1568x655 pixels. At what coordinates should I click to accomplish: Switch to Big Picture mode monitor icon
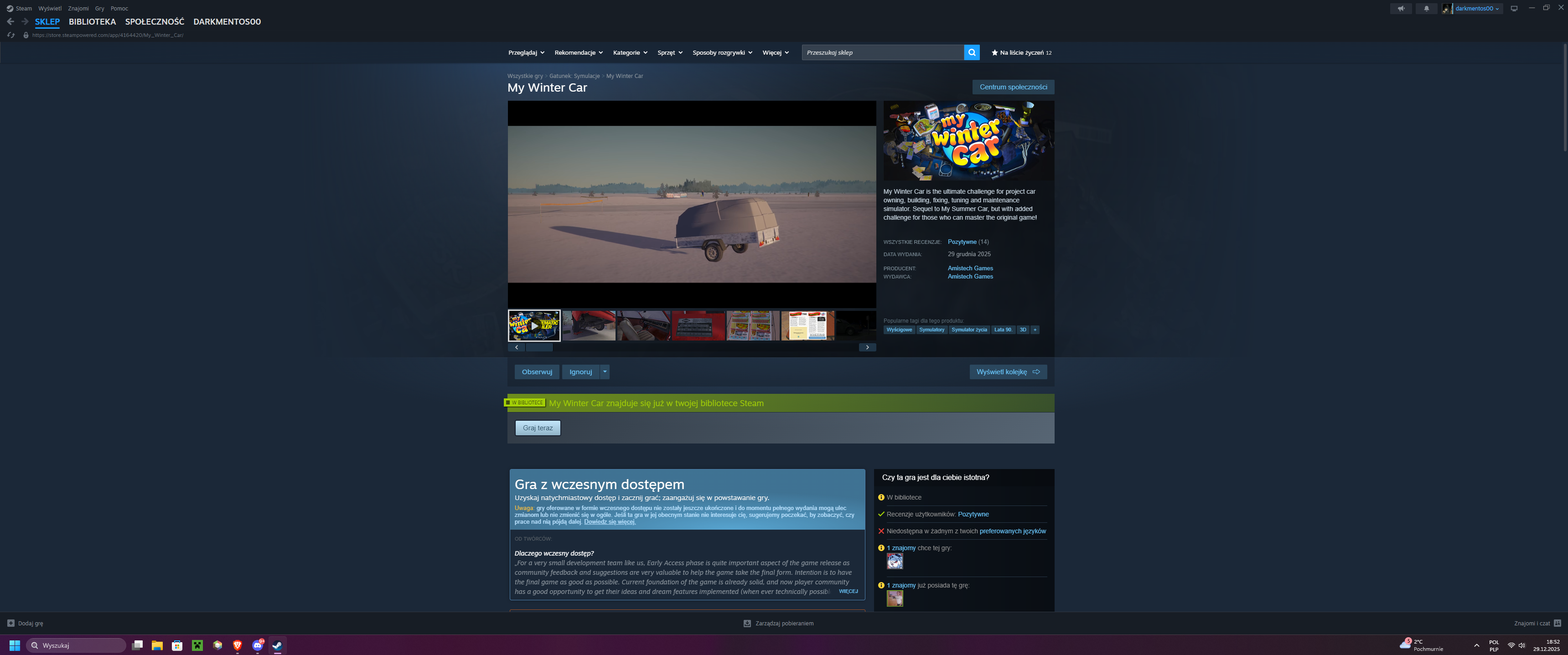tap(1514, 9)
